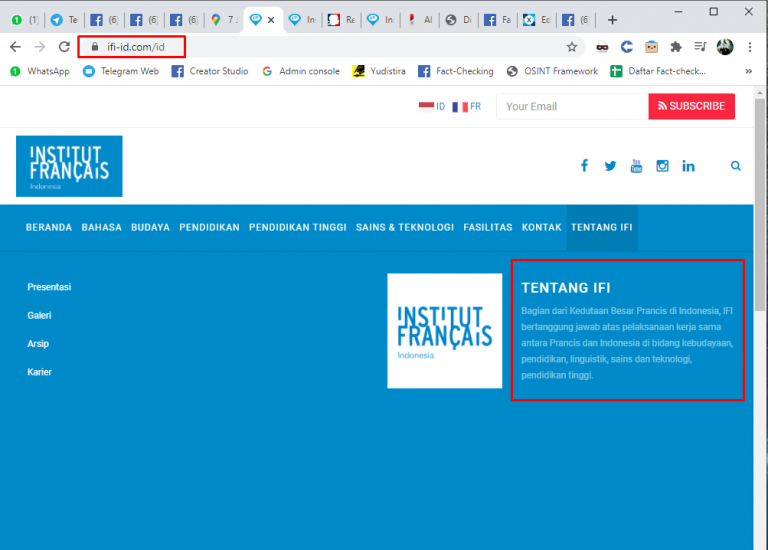Image resolution: width=768 pixels, height=550 pixels.
Task: Click the white Institut Français logo card
Action: tap(445, 331)
